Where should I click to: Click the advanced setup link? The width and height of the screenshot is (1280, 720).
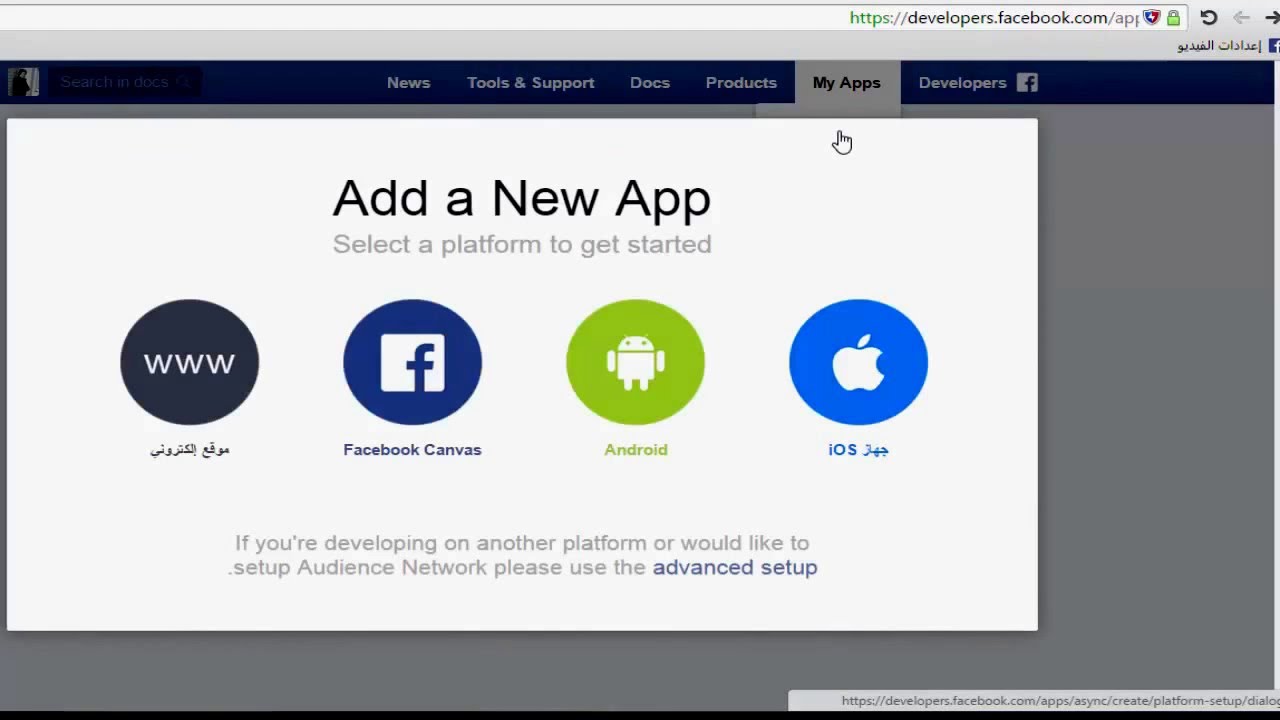[735, 567]
